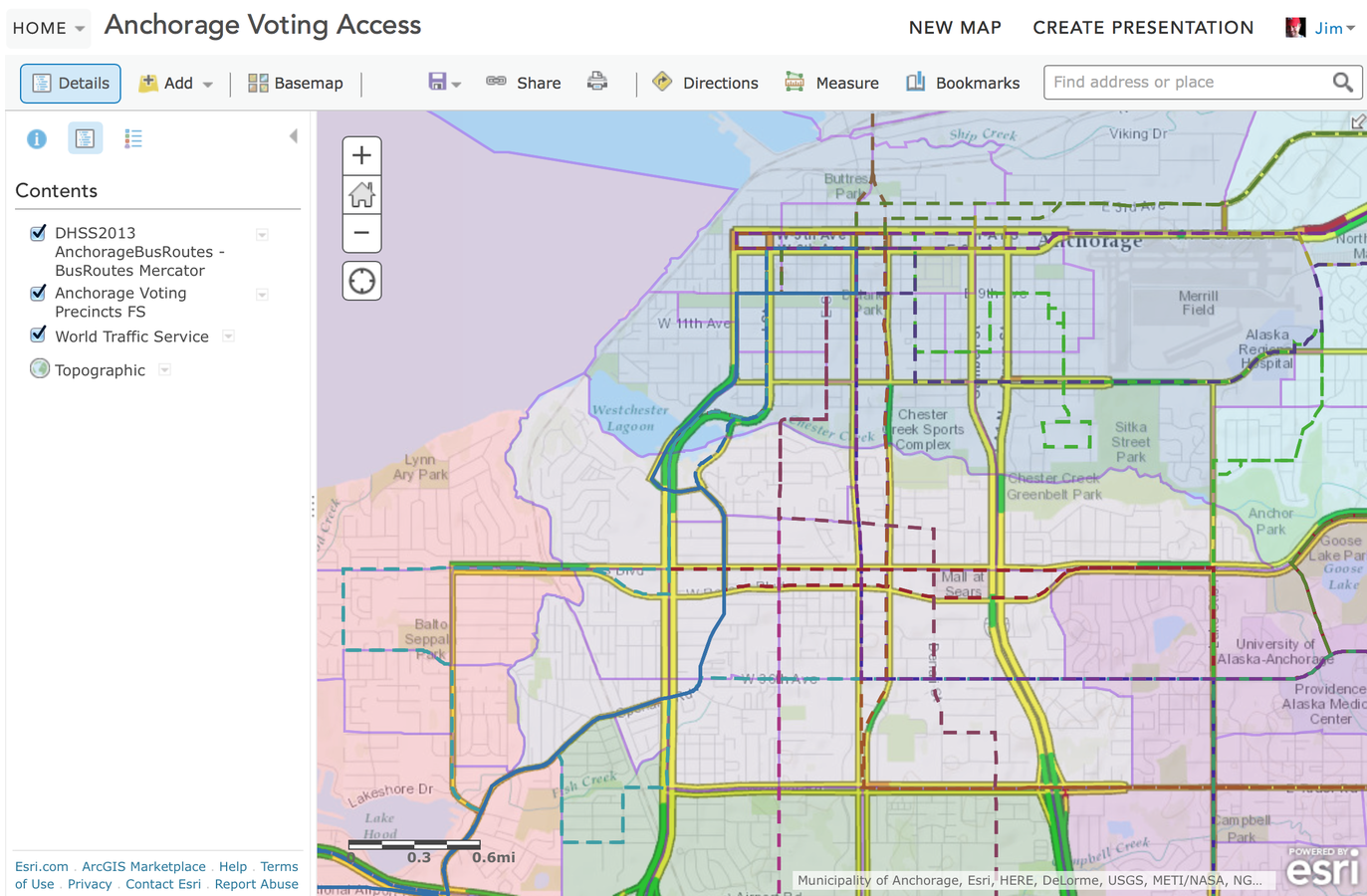Click the Directions label in toolbar

click(721, 84)
